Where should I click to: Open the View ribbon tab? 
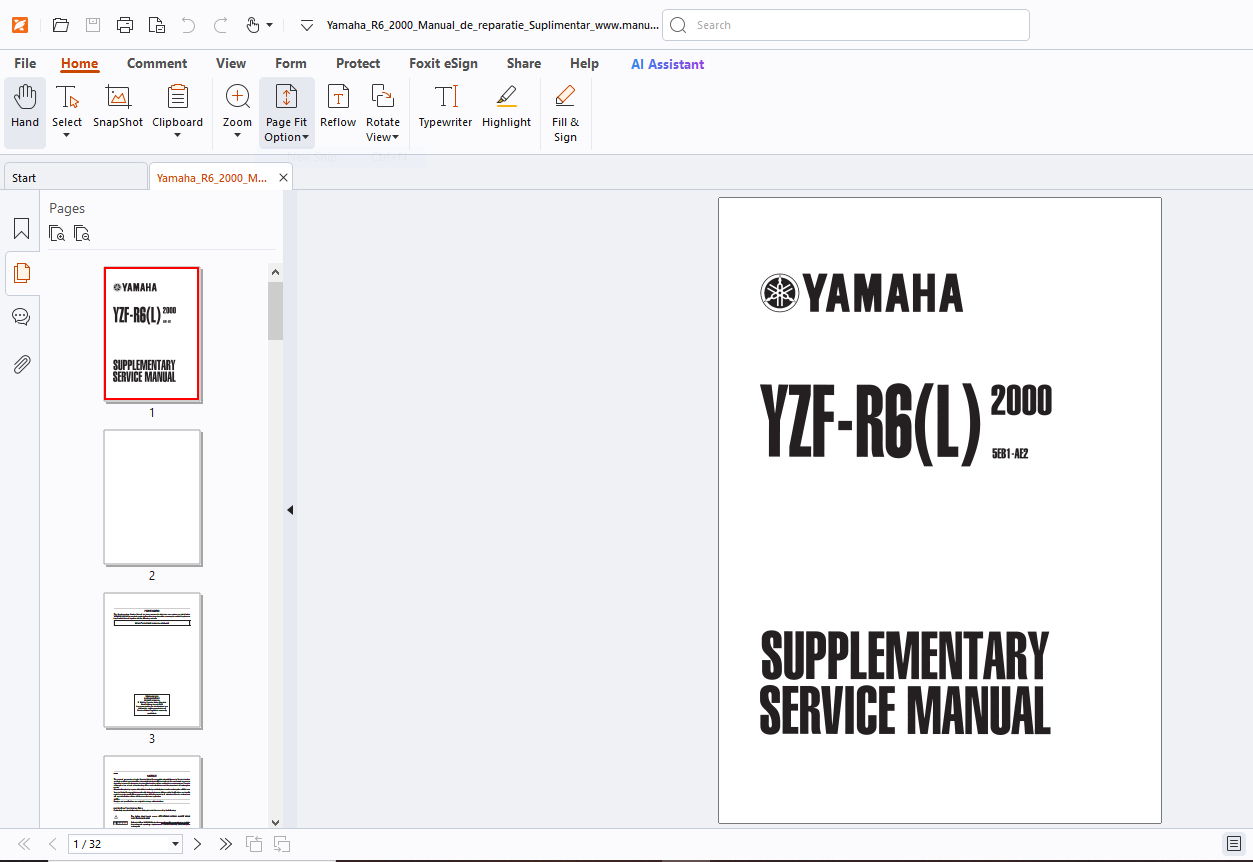pos(231,63)
